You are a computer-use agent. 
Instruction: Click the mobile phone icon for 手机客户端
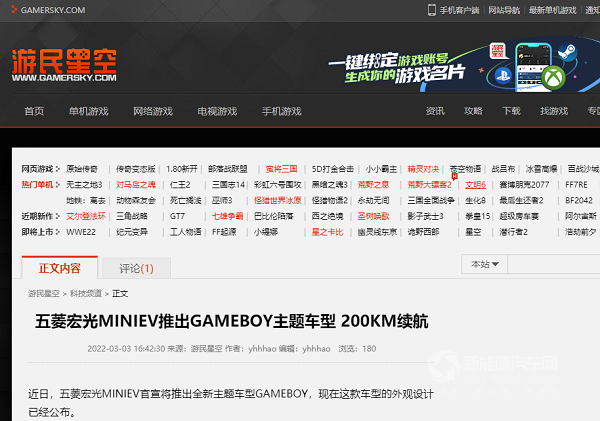432,10
